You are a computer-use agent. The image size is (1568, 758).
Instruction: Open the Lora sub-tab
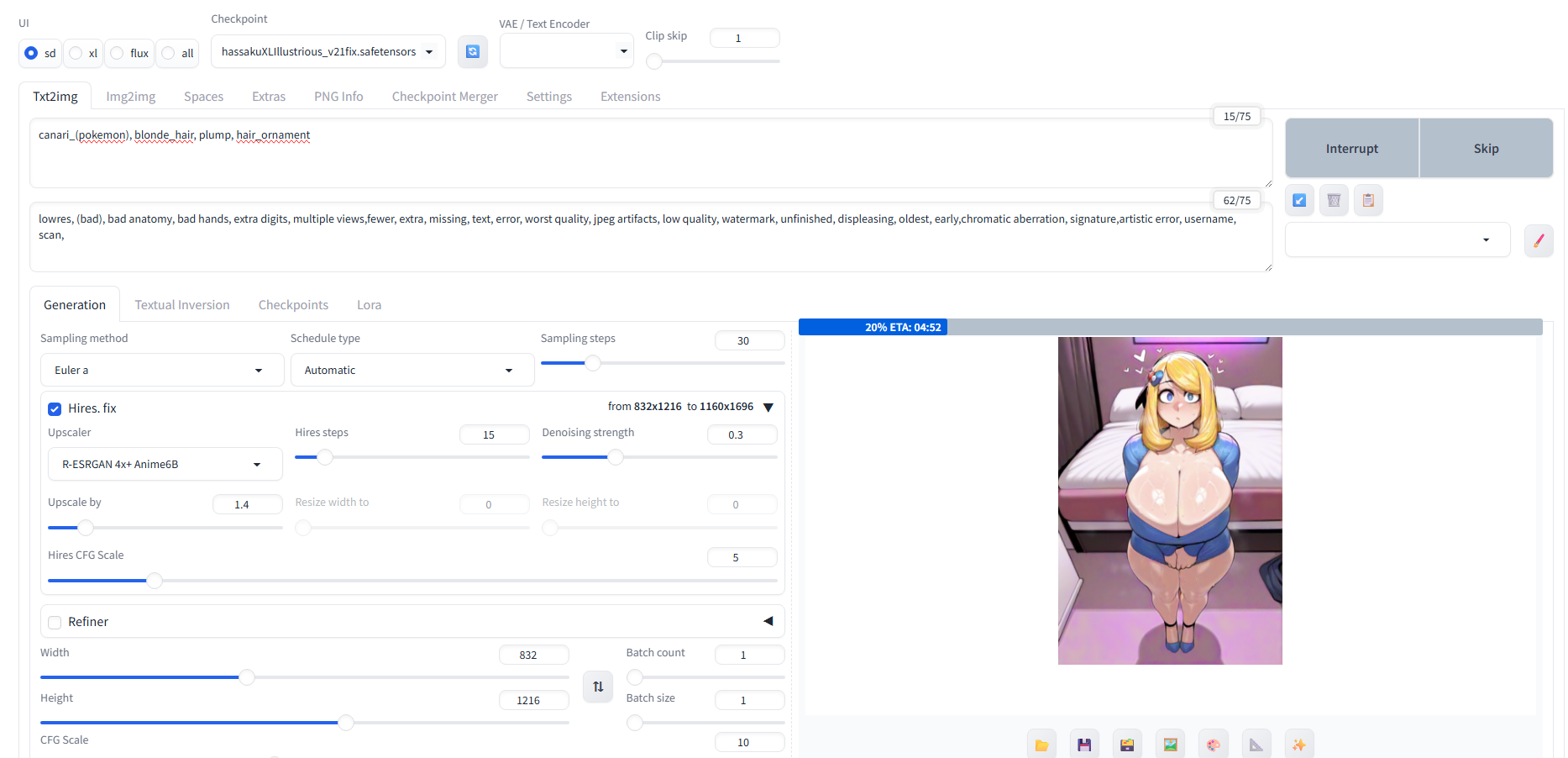[369, 305]
